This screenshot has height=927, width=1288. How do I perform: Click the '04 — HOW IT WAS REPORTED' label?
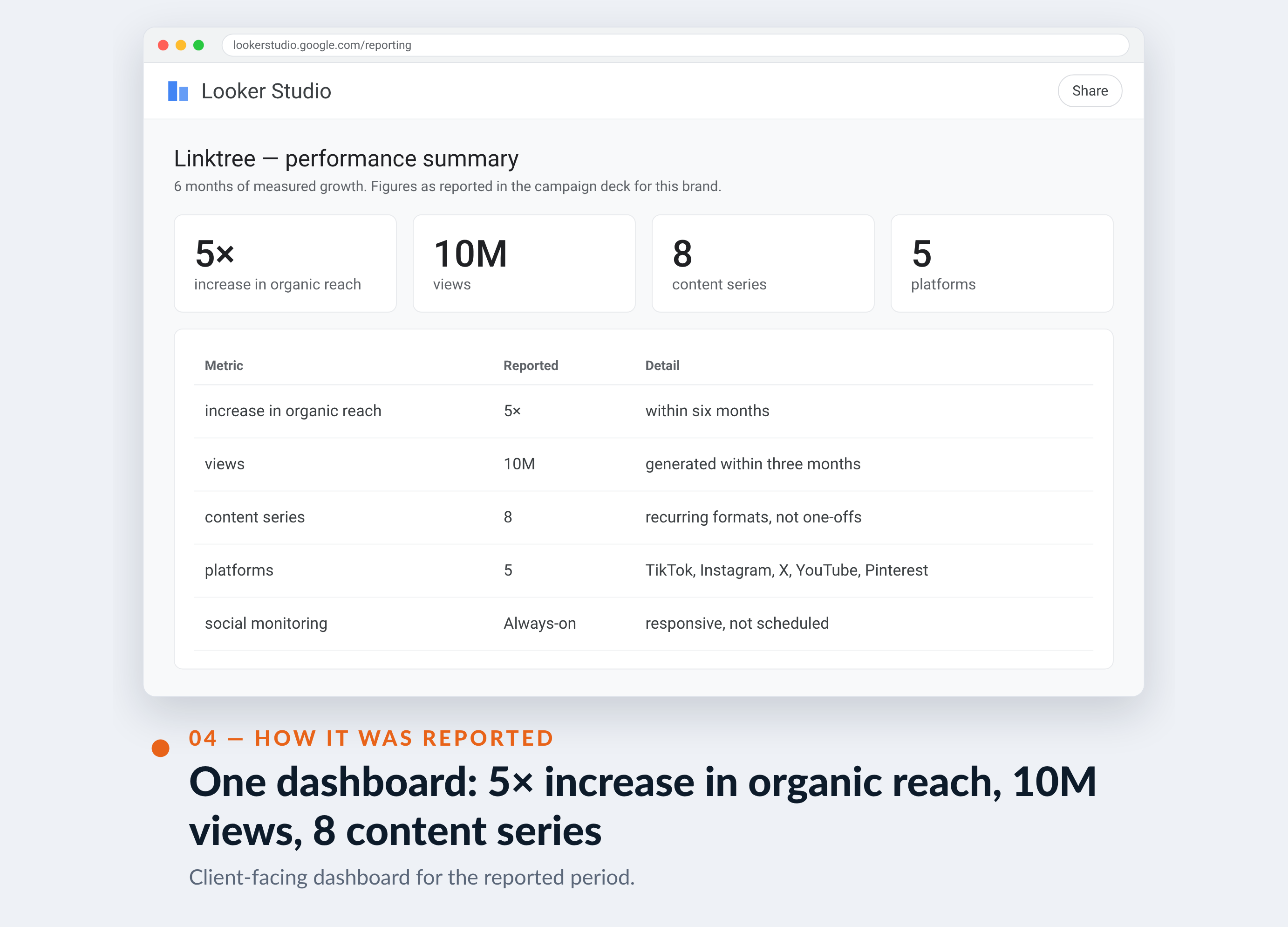pos(371,738)
